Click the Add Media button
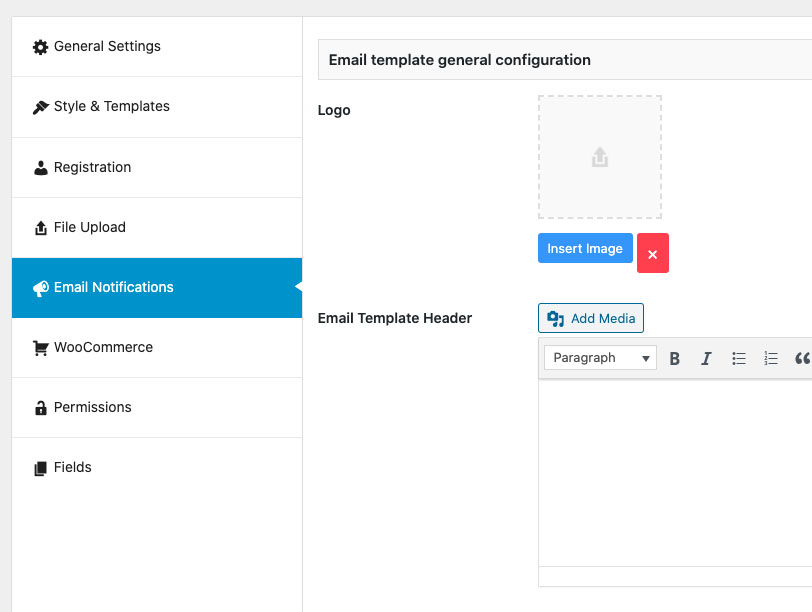 [x=591, y=318]
